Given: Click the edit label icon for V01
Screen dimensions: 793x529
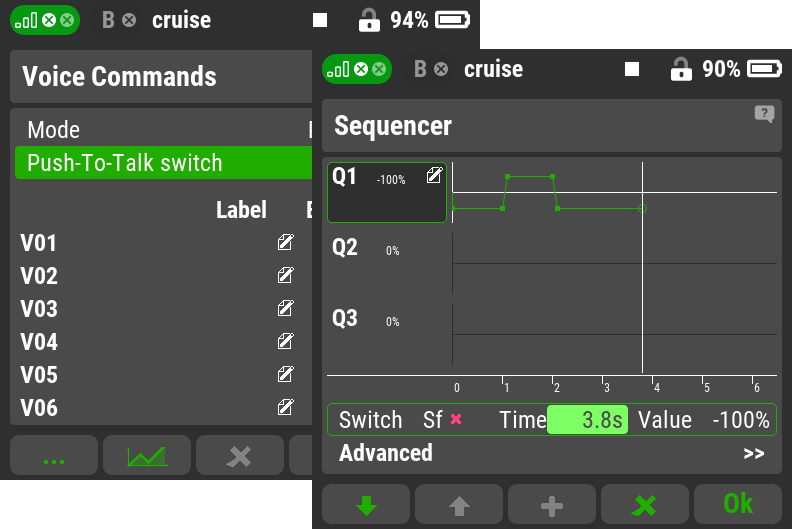Looking at the screenshot, I should coord(285,243).
